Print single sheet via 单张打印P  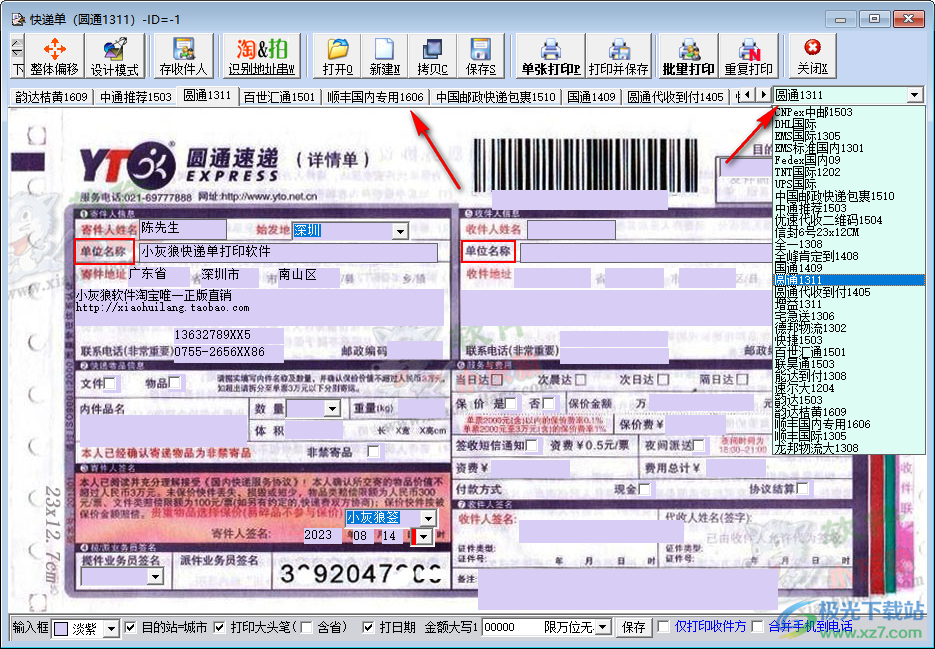[x=551, y=55]
